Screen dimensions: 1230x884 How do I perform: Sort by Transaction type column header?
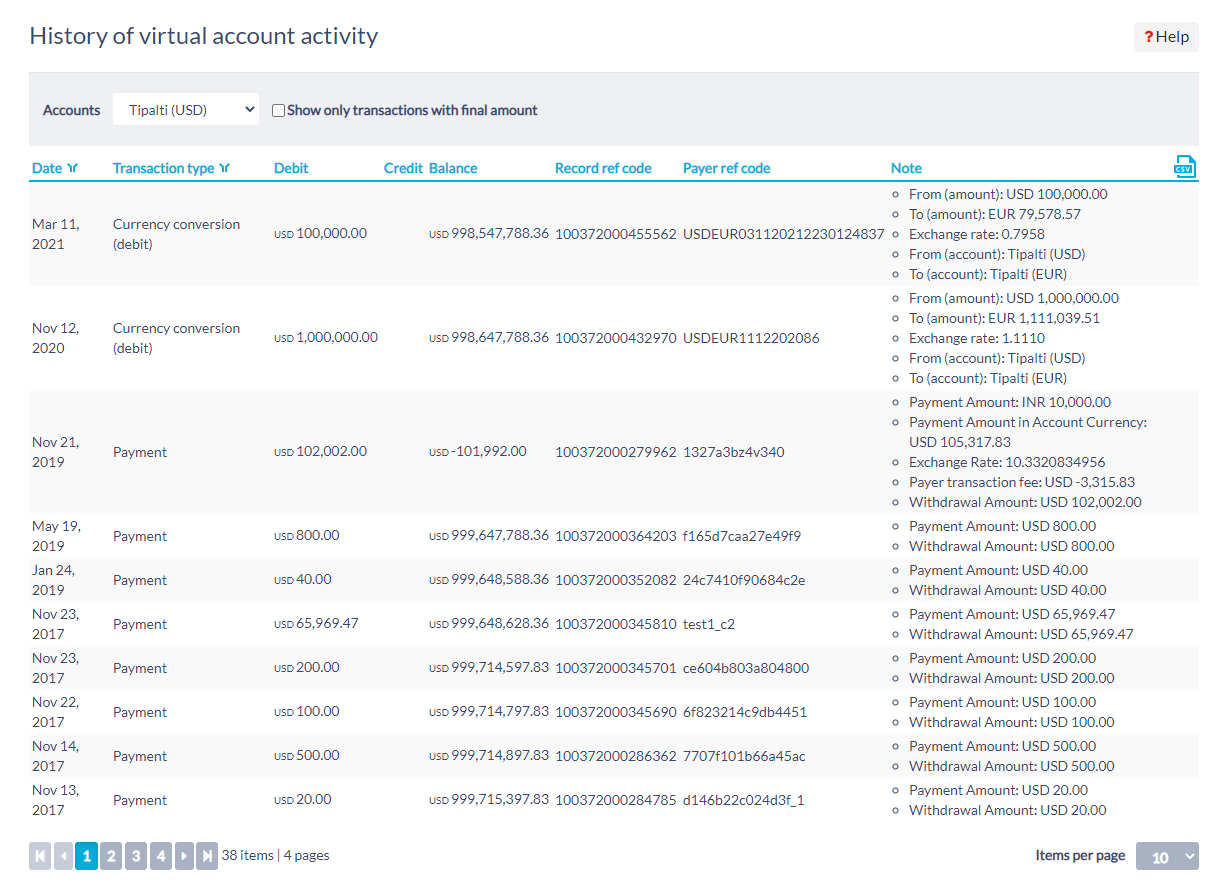pyautogui.click(x=163, y=168)
